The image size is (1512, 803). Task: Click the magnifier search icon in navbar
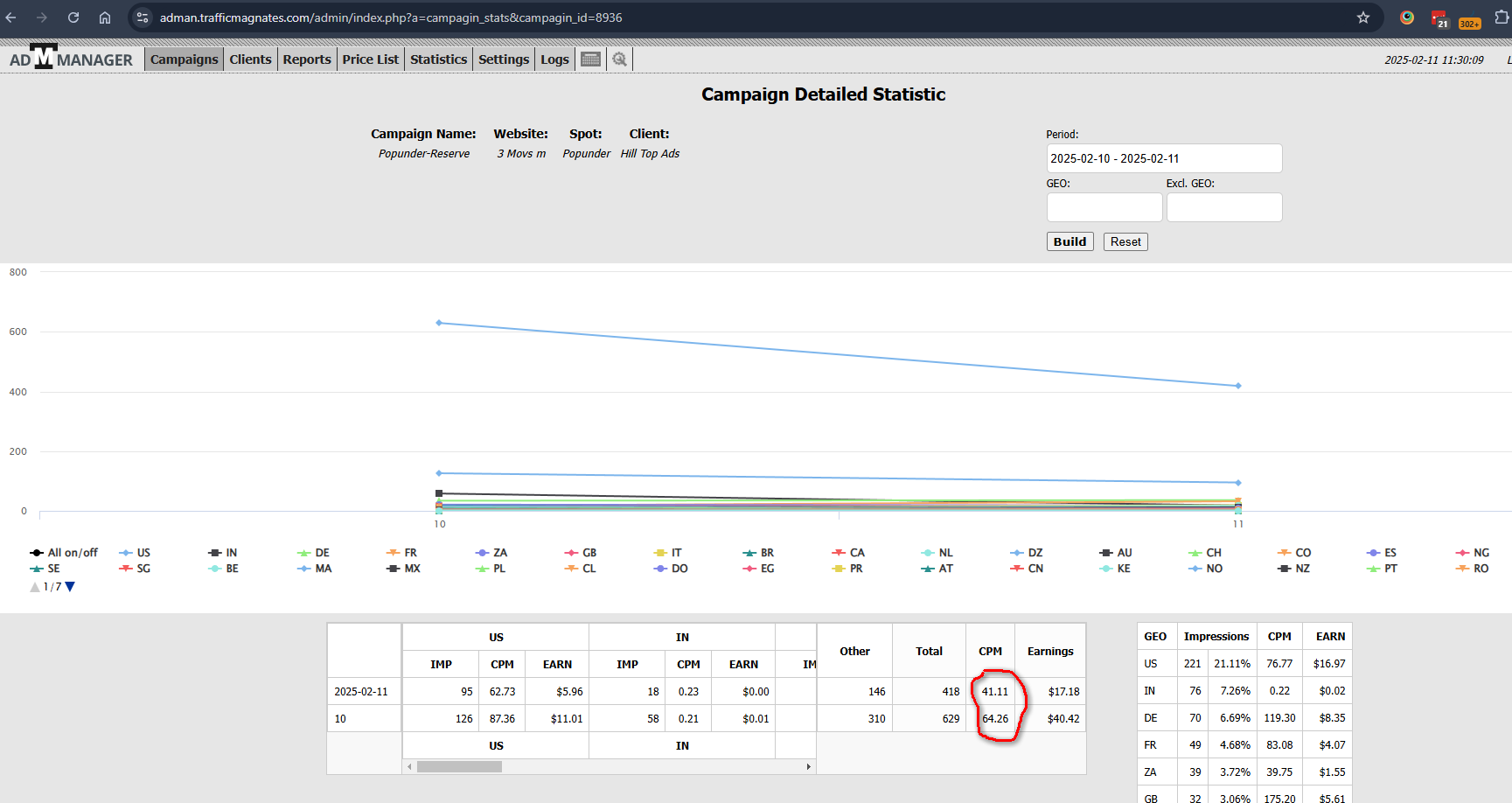tap(619, 59)
